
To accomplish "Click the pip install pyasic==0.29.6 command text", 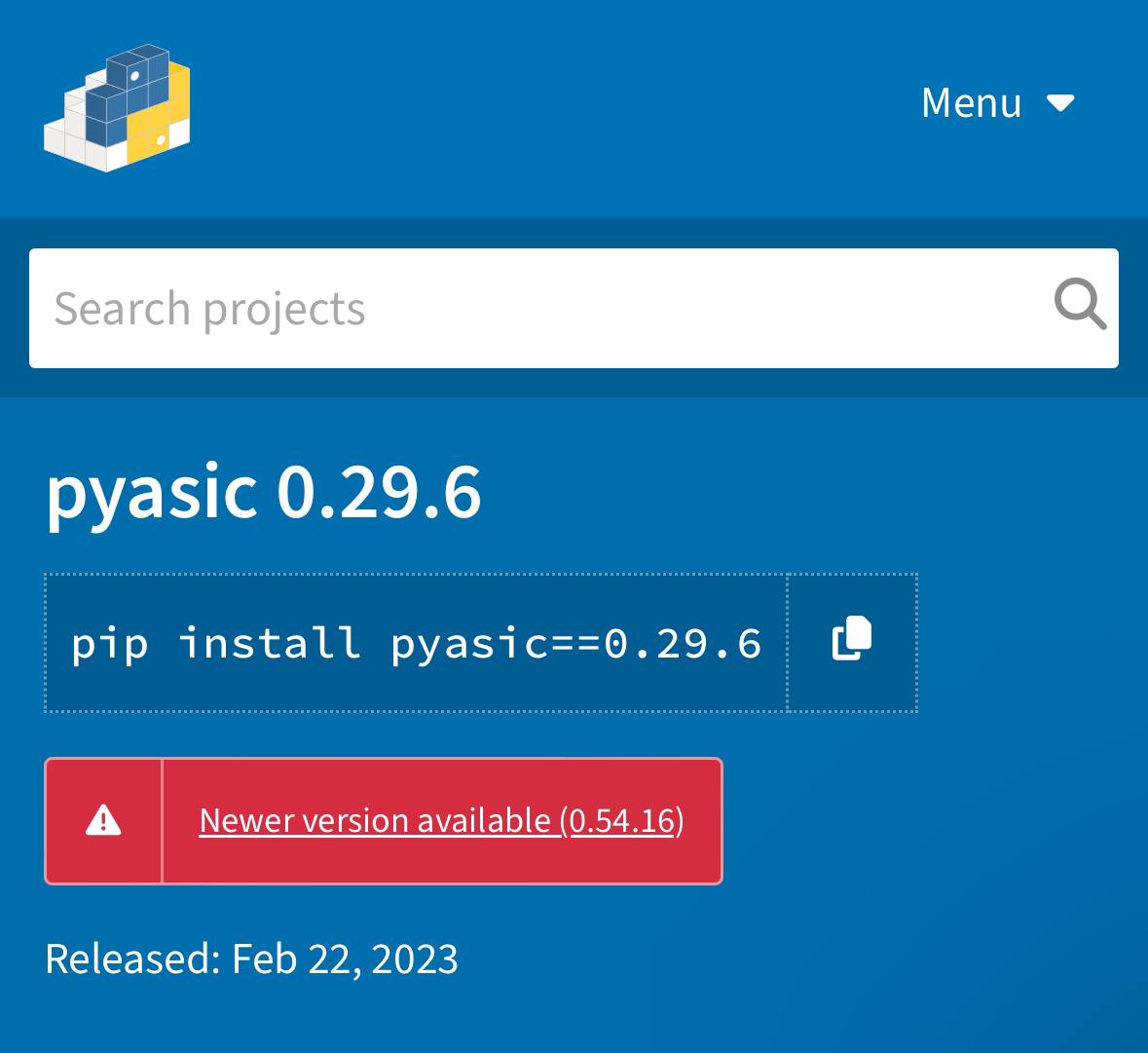I will [x=416, y=644].
